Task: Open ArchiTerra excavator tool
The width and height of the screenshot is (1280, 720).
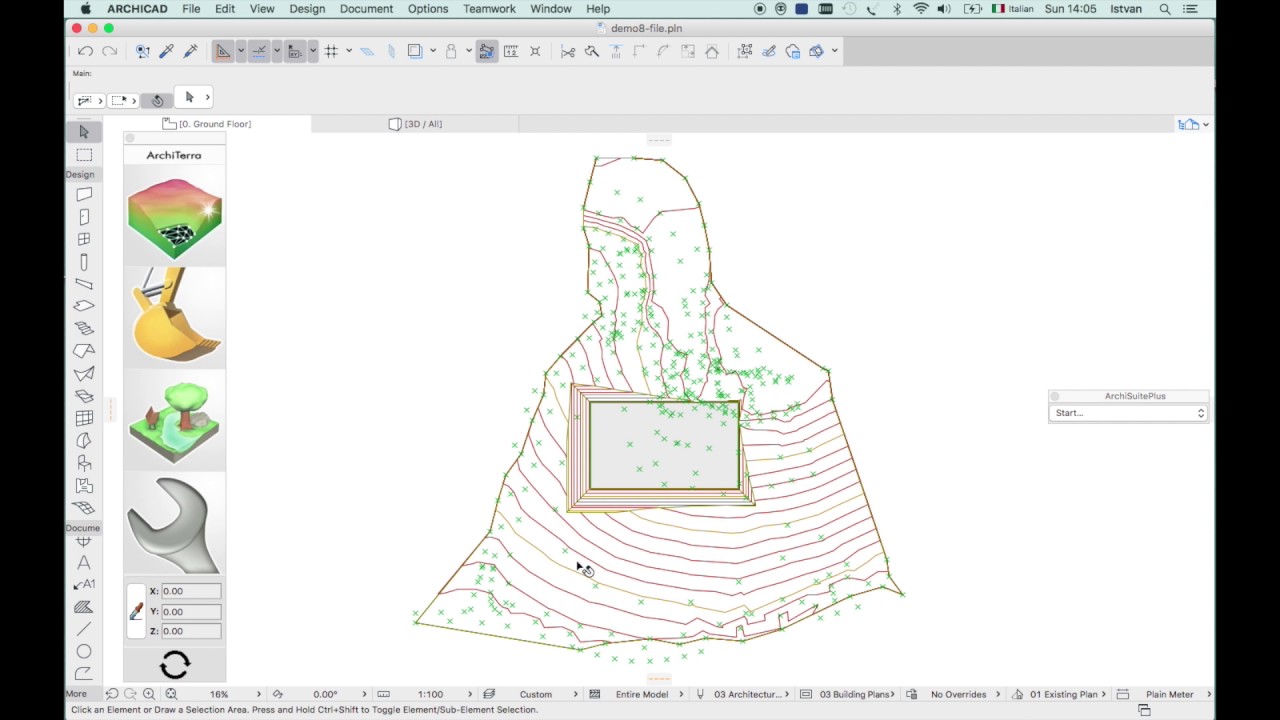Action: pyautogui.click(x=174, y=316)
